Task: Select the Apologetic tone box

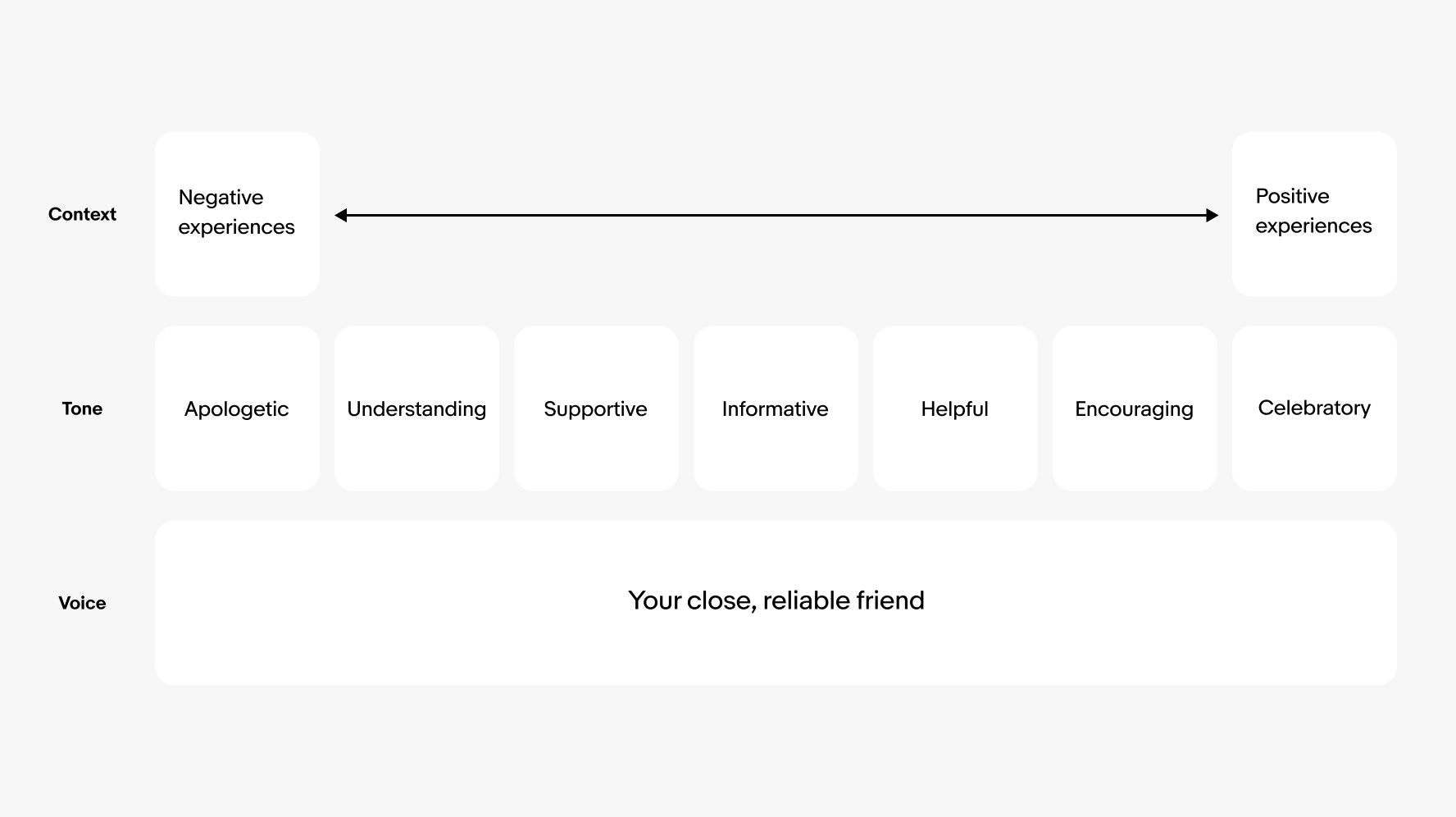Action: 237,408
